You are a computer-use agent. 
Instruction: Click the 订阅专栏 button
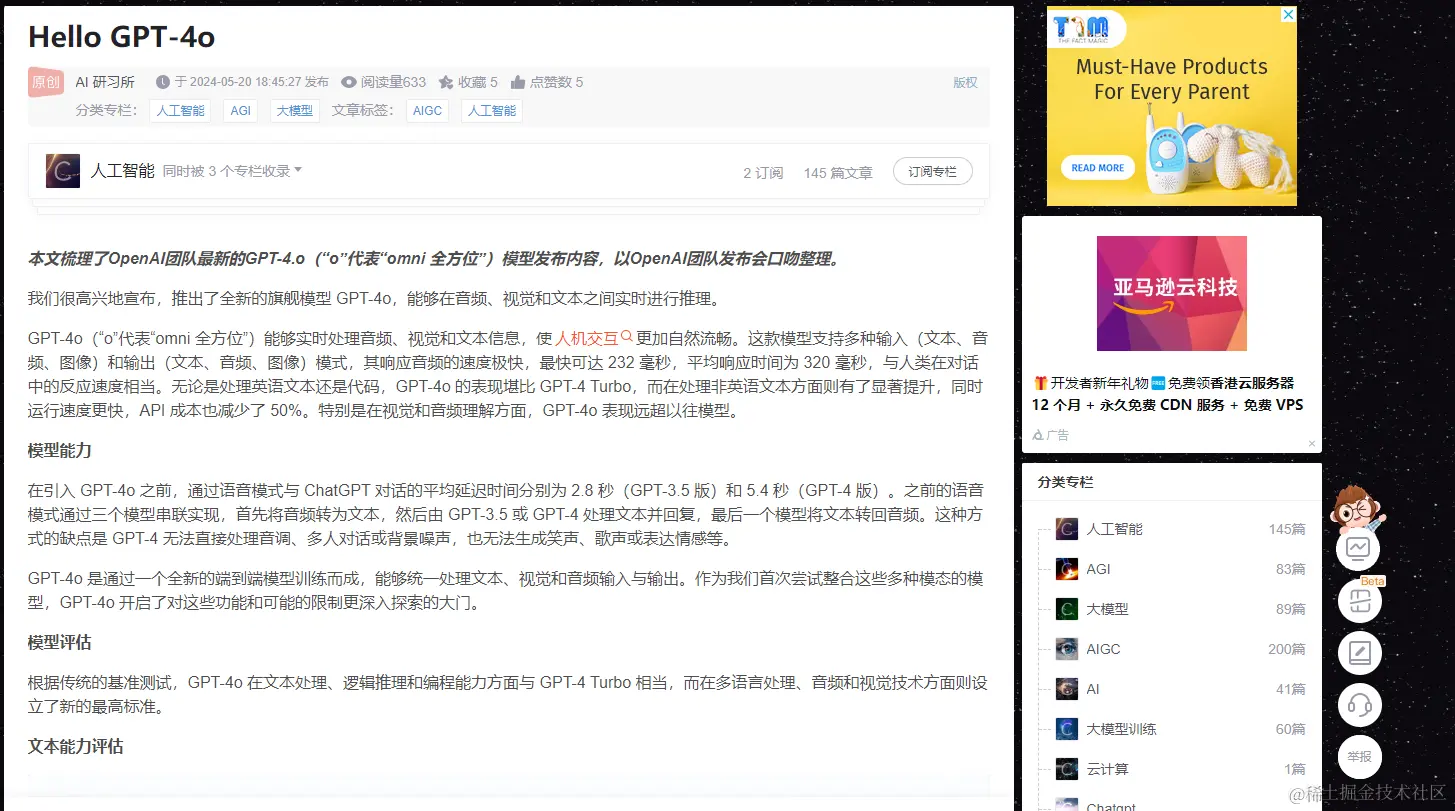pyautogui.click(x=932, y=172)
